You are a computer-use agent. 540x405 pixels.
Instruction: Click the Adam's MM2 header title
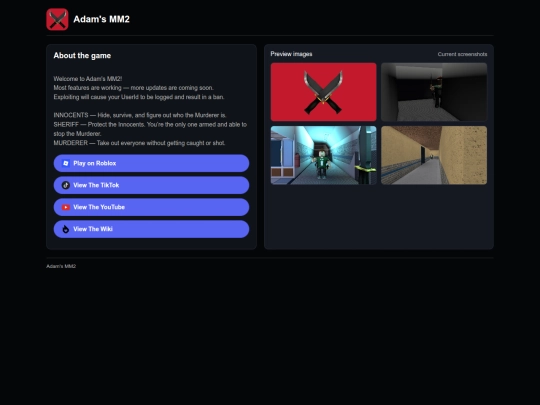102,19
